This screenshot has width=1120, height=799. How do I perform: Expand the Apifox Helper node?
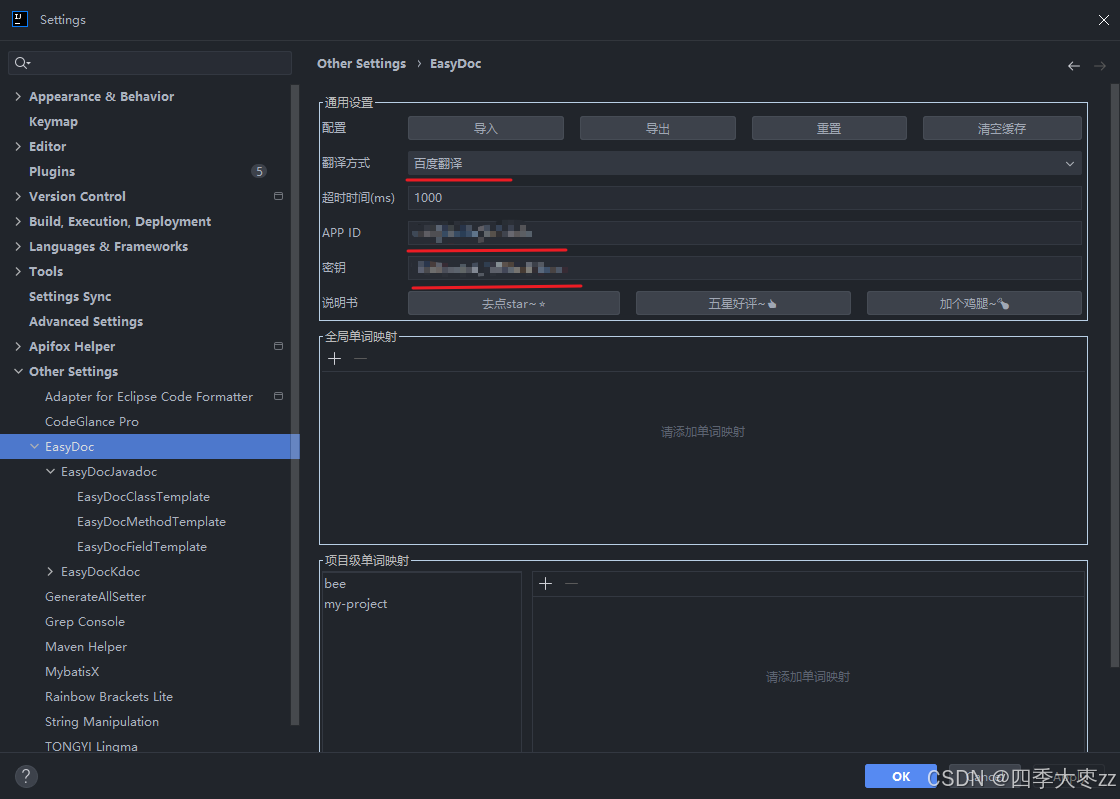click(18, 346)
